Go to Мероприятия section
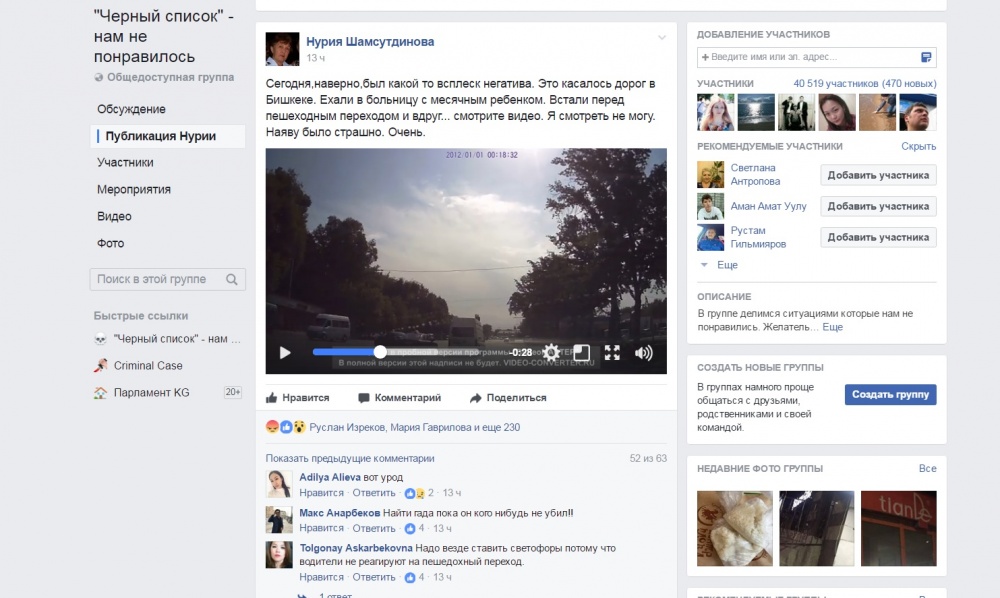 (134, 189)
